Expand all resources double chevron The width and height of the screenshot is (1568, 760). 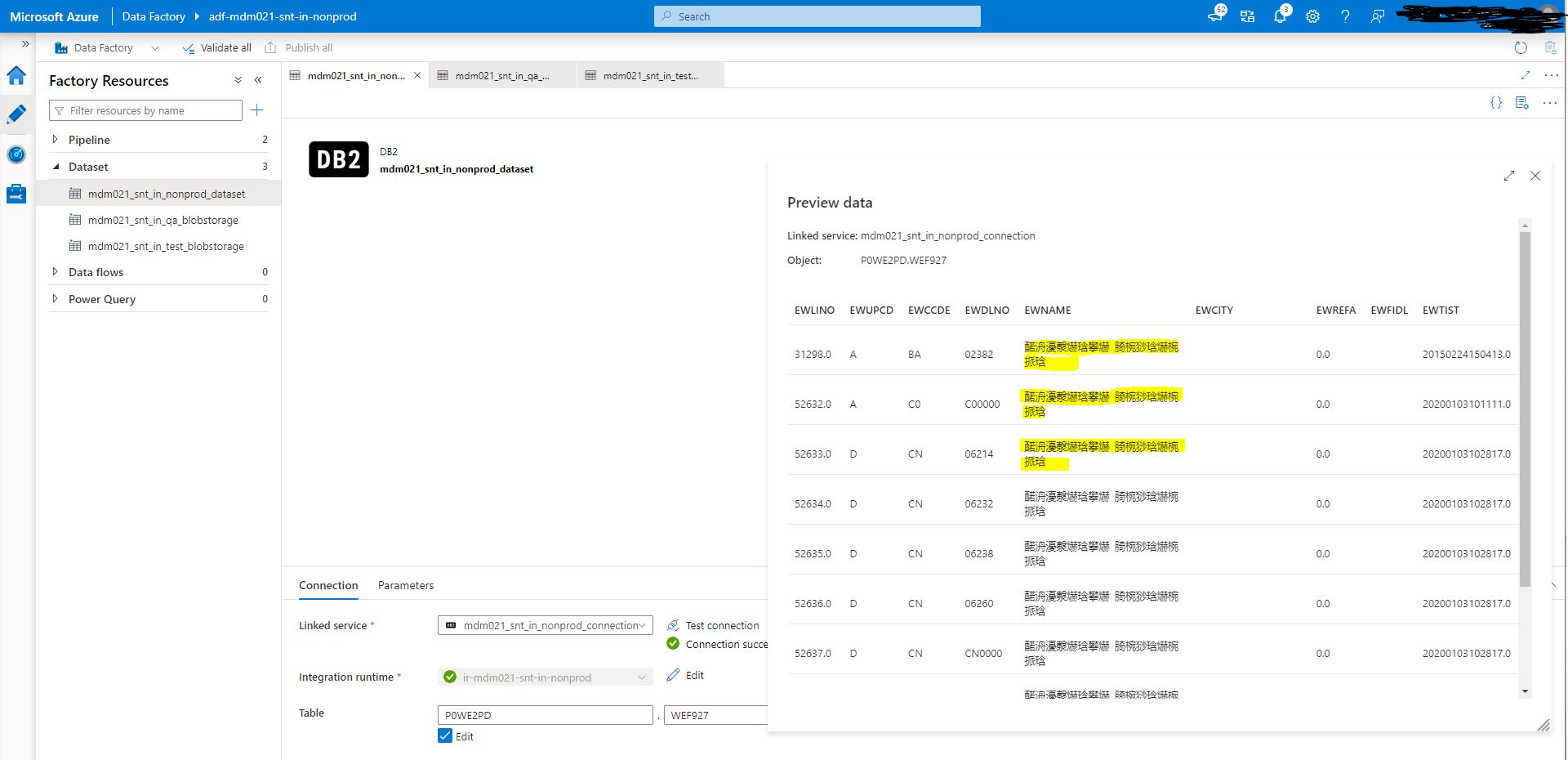pyautogui.click(x=238, y=80)
